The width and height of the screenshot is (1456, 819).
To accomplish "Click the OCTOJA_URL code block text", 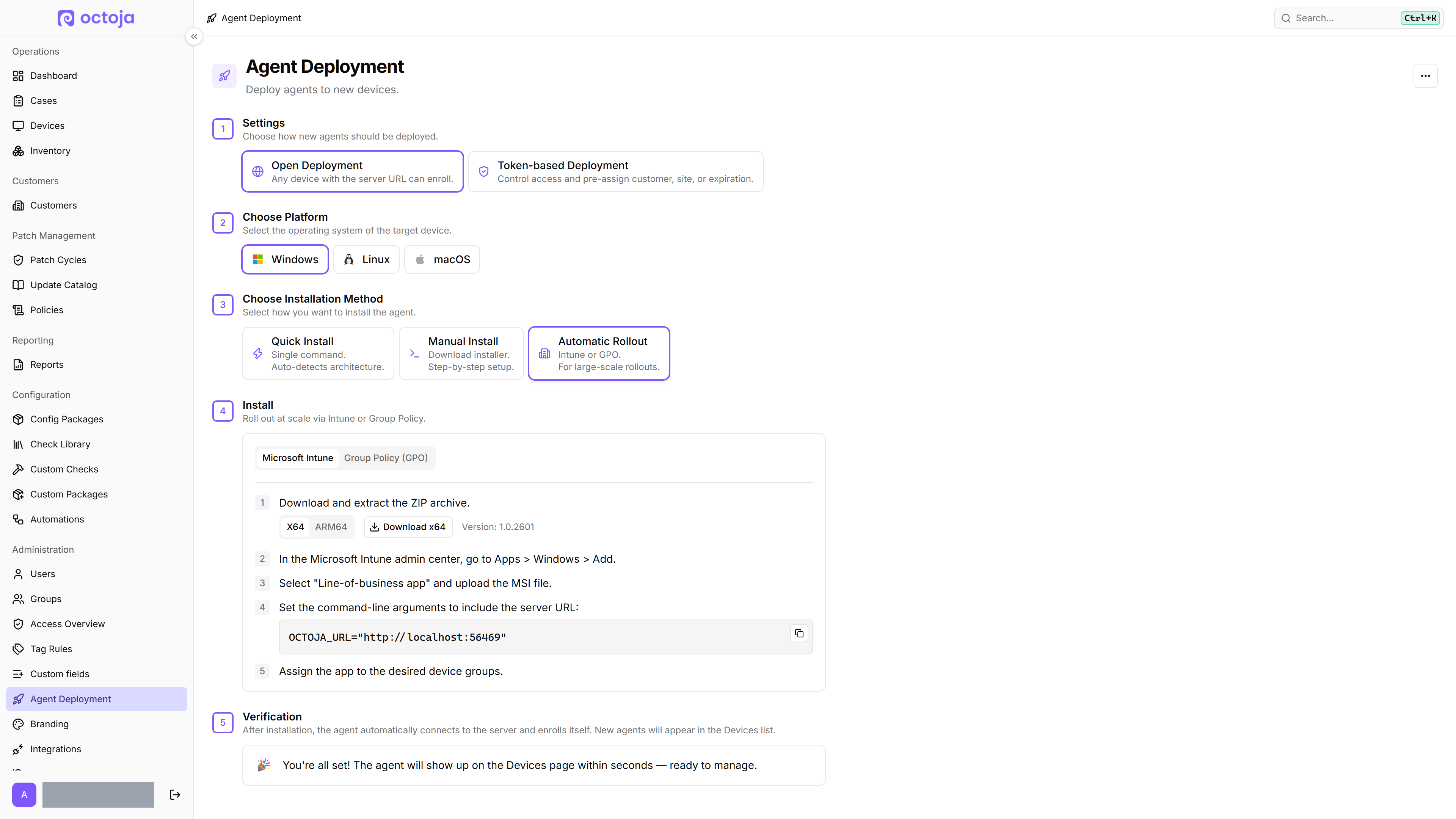I will [397, 637].
